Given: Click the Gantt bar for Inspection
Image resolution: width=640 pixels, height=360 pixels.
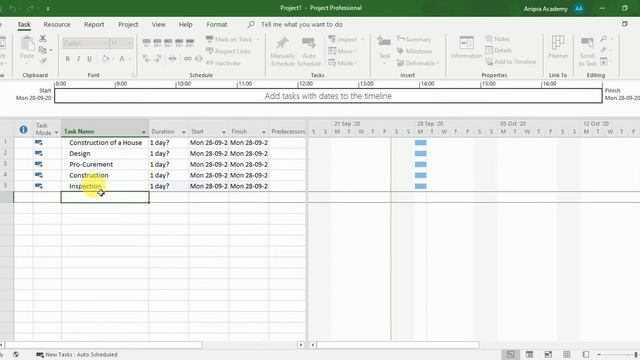Looking at the screenshot, I should pos(420,186).
